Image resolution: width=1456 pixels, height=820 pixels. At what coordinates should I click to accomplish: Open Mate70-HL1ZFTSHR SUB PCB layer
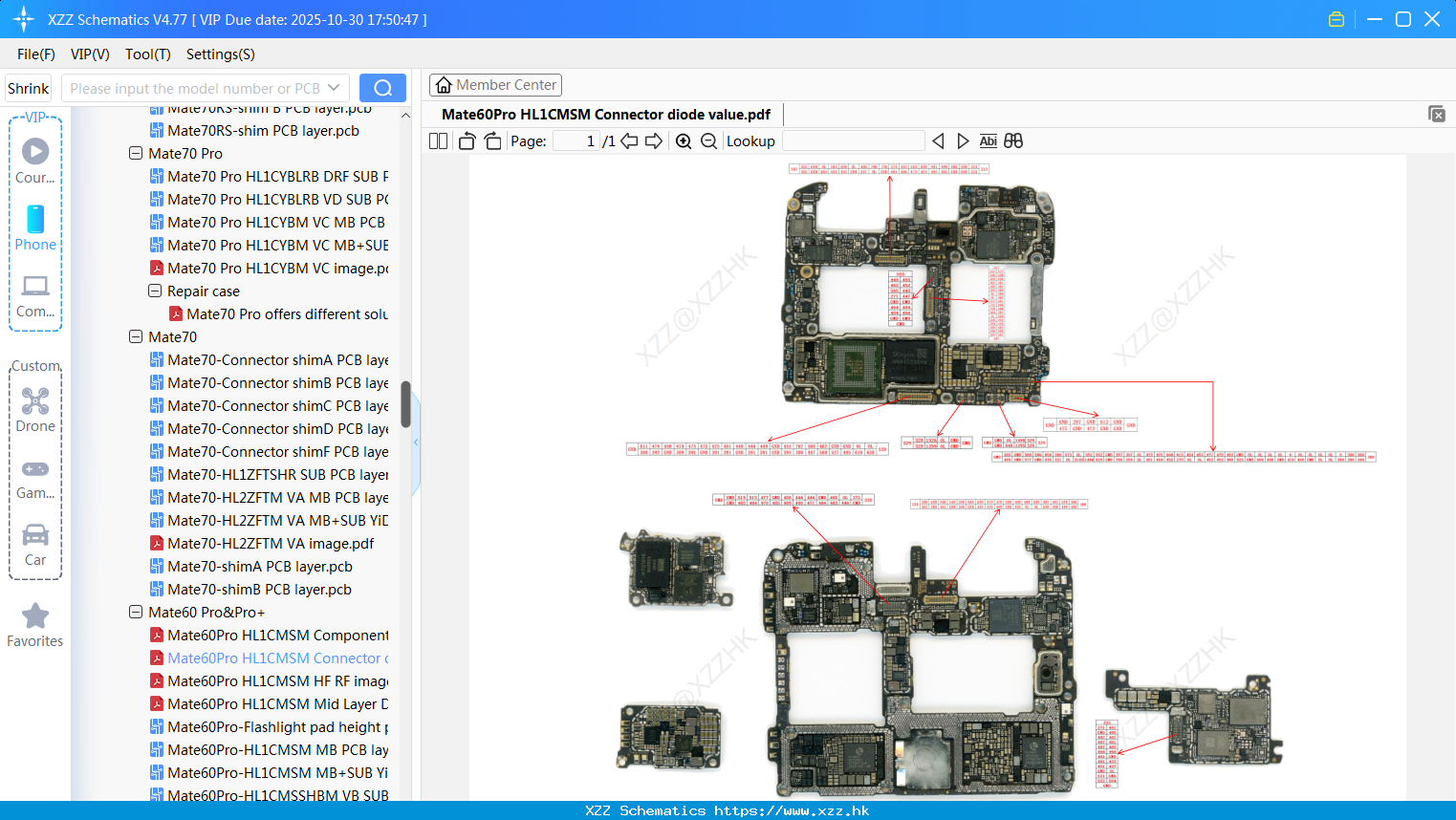tap(269, 475)
